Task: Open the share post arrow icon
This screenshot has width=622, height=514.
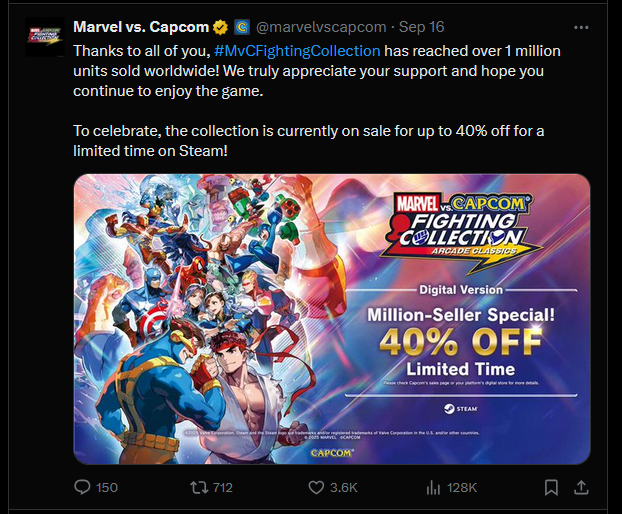Action: click(x=581, y=487)
